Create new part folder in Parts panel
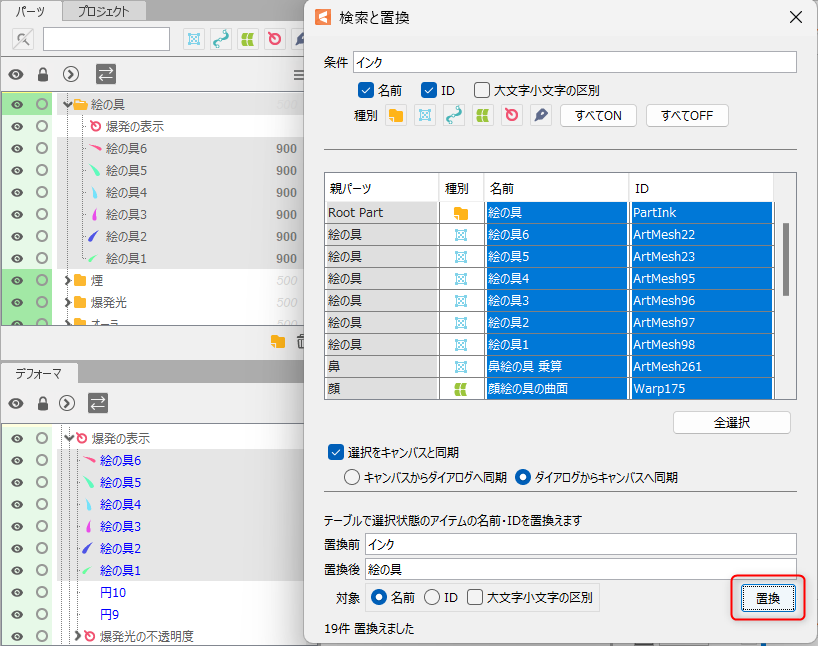 pos(278,342)
